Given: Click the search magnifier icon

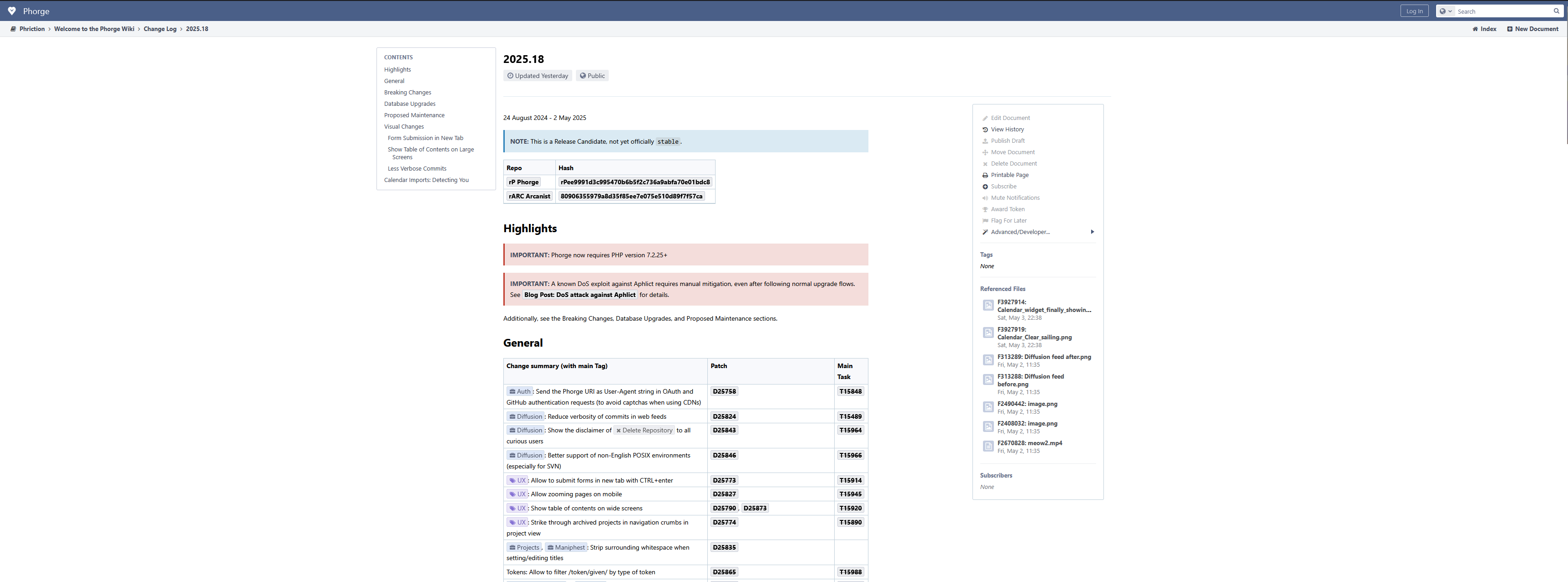Looking at the screenshot, I should click(1557, 11).
